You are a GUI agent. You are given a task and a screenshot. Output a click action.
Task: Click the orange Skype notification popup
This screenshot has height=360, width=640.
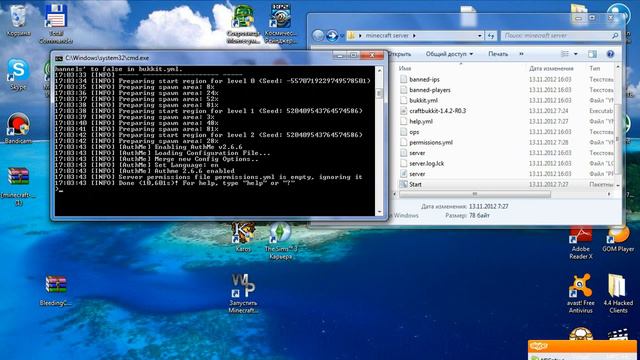[x=582, y=350]
